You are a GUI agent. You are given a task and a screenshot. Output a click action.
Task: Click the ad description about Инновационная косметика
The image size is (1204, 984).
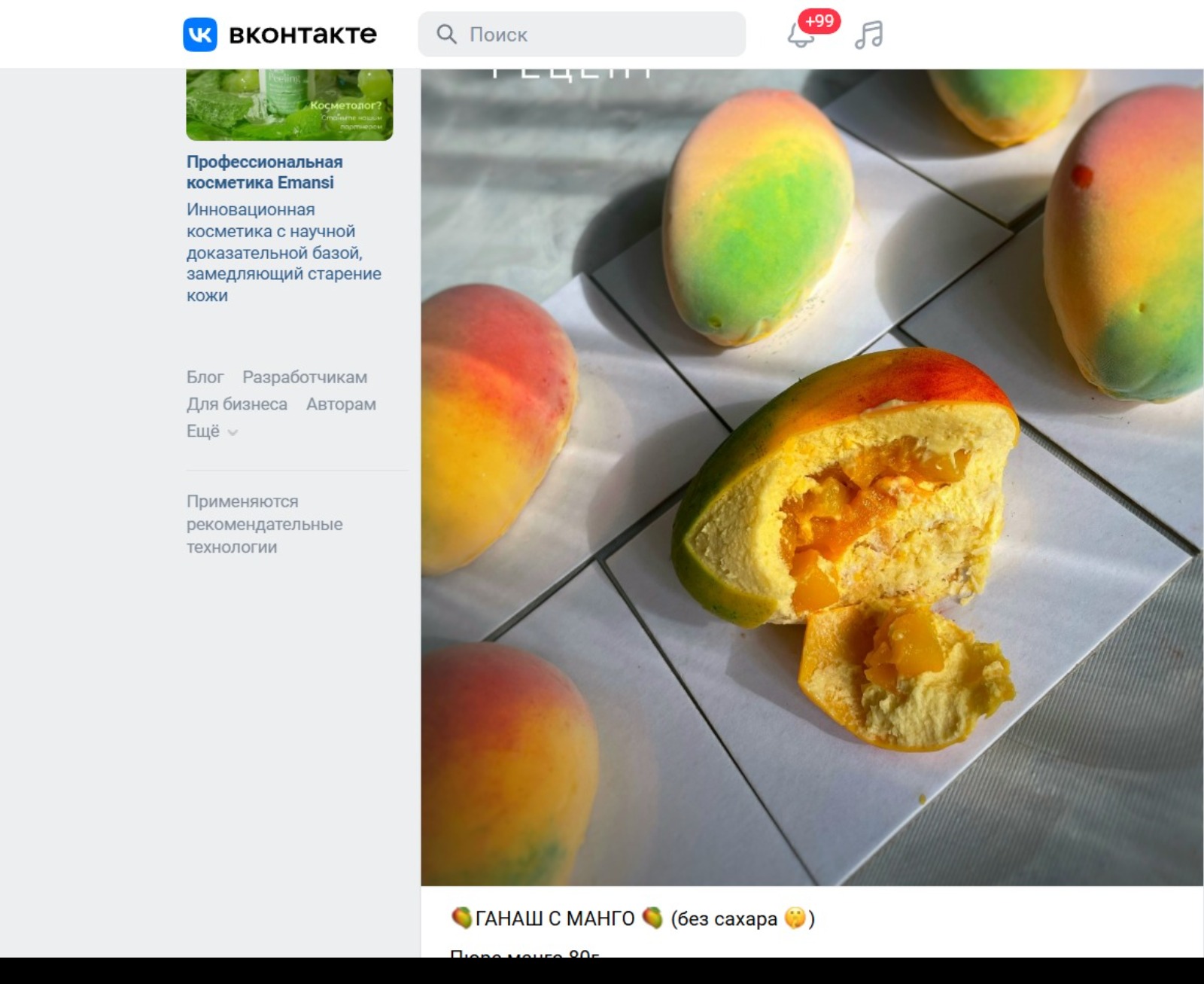click(x=284, y=252)
